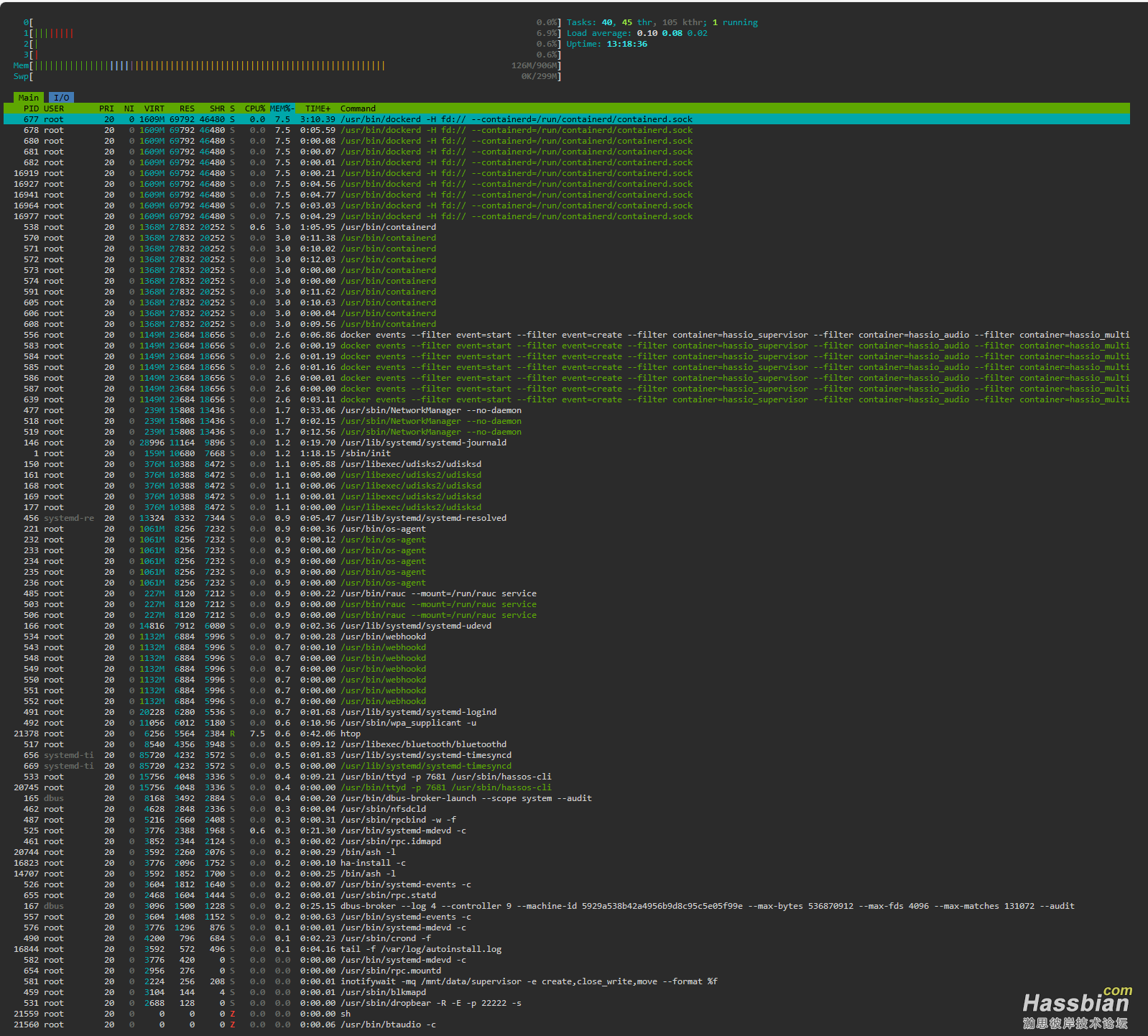Select systemd-logind row PID 491

567,712
